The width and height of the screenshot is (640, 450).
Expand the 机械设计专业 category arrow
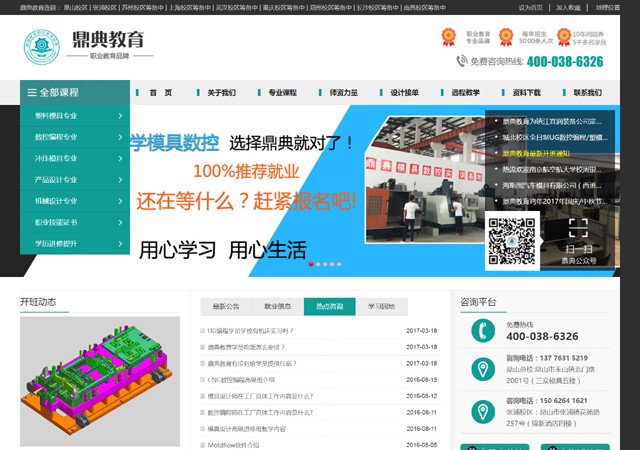(120, 200)
